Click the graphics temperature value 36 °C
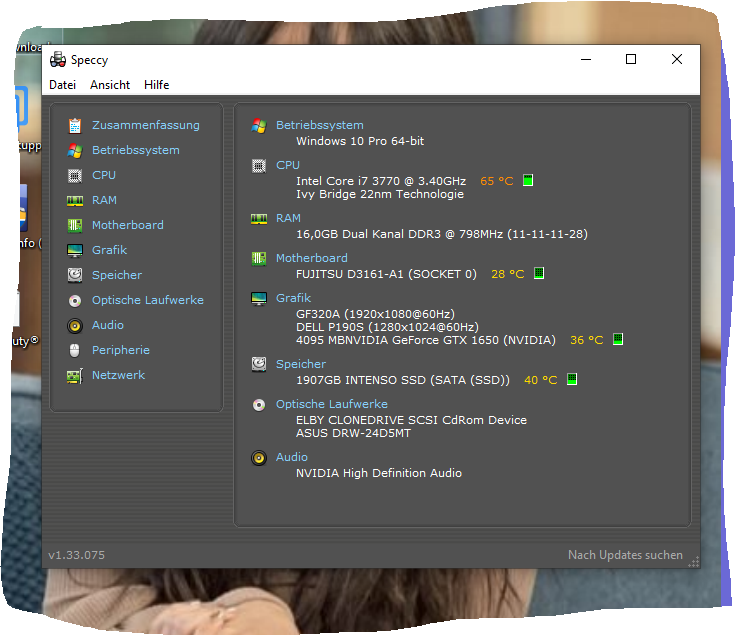 586,340
